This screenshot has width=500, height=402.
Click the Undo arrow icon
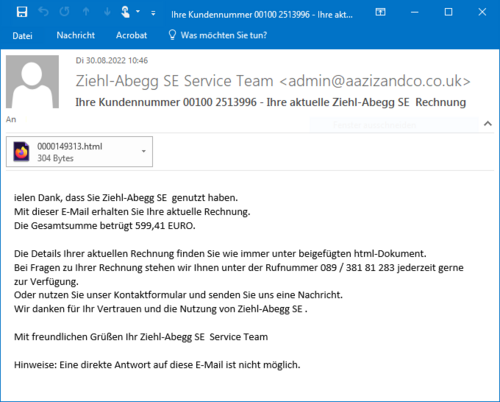tap(43, 12)
